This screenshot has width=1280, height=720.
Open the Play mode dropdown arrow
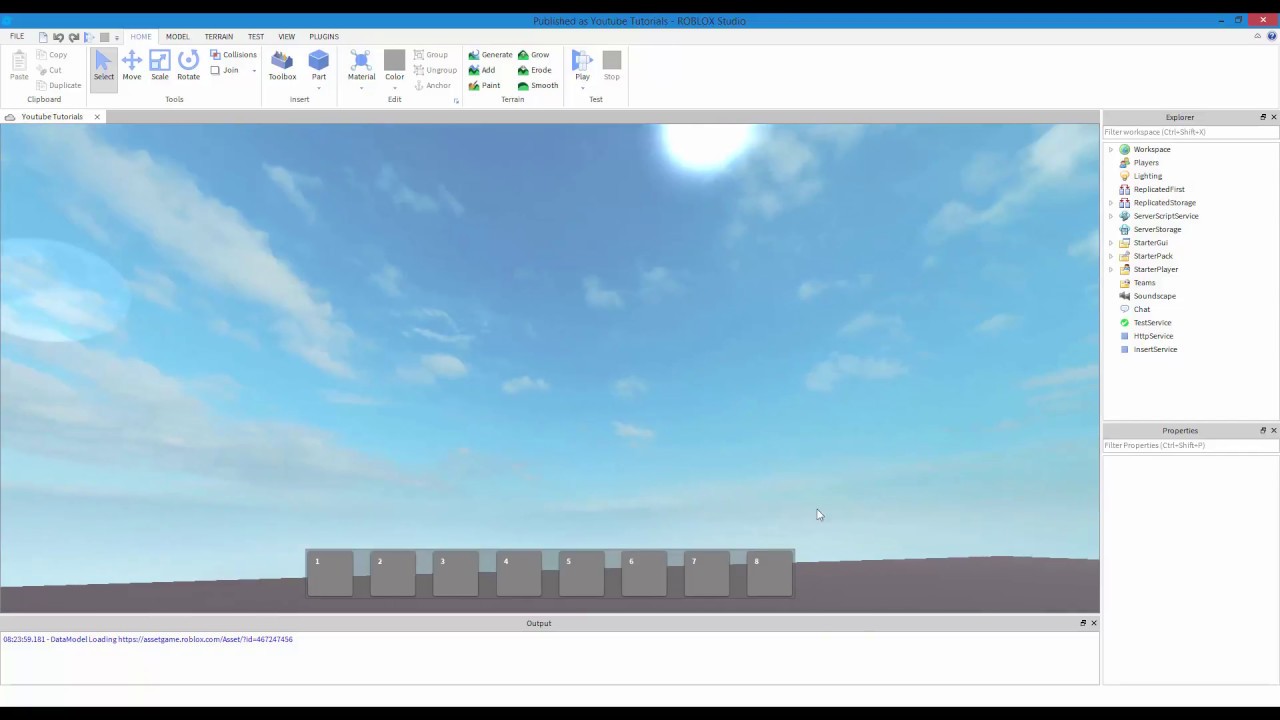582,88
